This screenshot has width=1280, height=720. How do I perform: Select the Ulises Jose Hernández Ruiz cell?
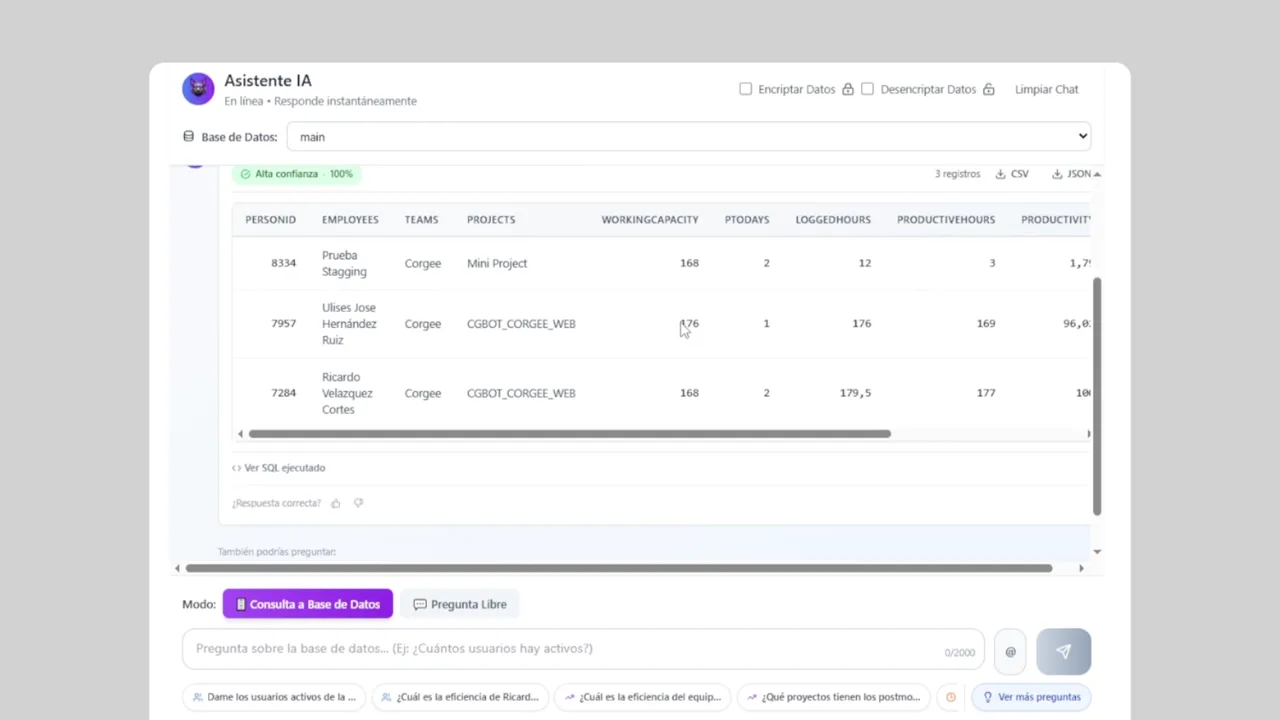coord(349,324)
